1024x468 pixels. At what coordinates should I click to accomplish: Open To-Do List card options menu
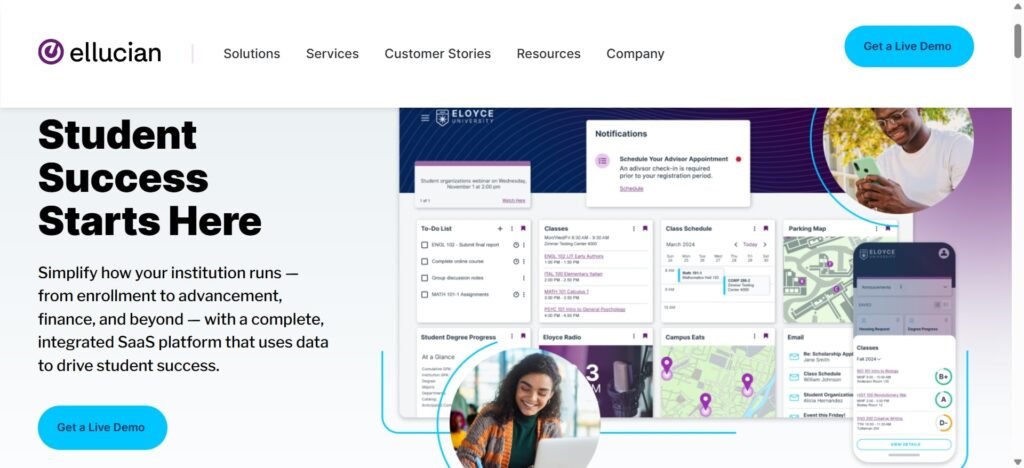(512, 228)
